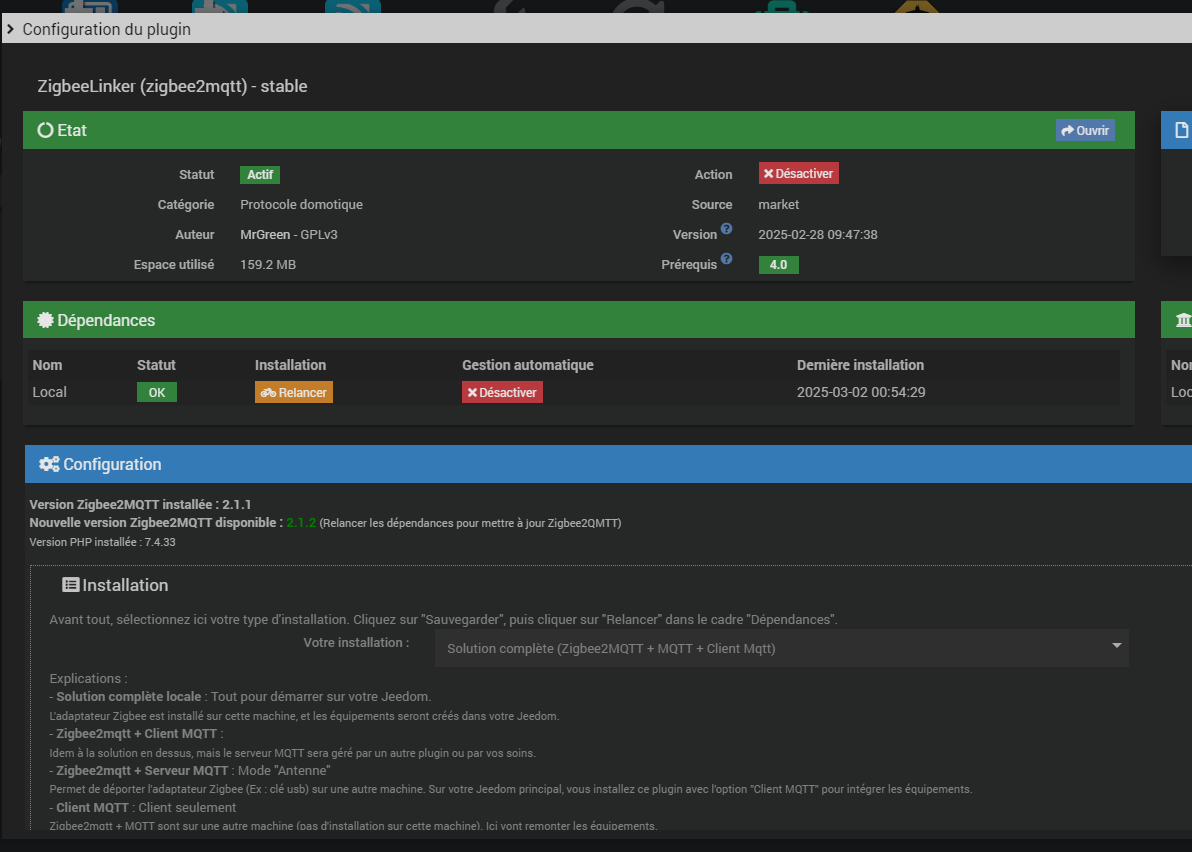Click the red Désactiver button beside Action
Image resolution: width=1192 pixels, height=852 pixels.
(798, 173)
